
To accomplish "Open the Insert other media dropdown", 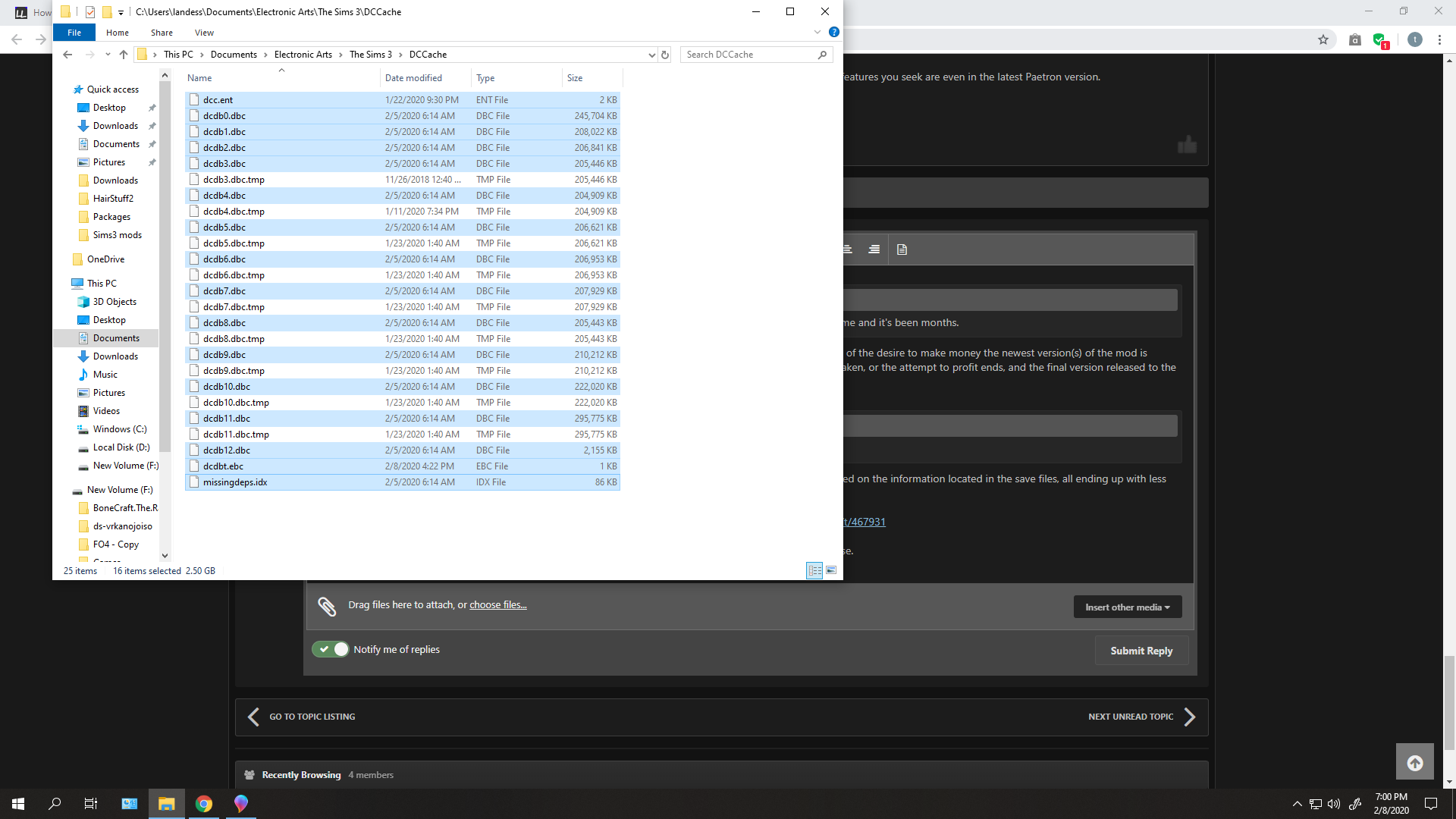I will coord(1128,607).
